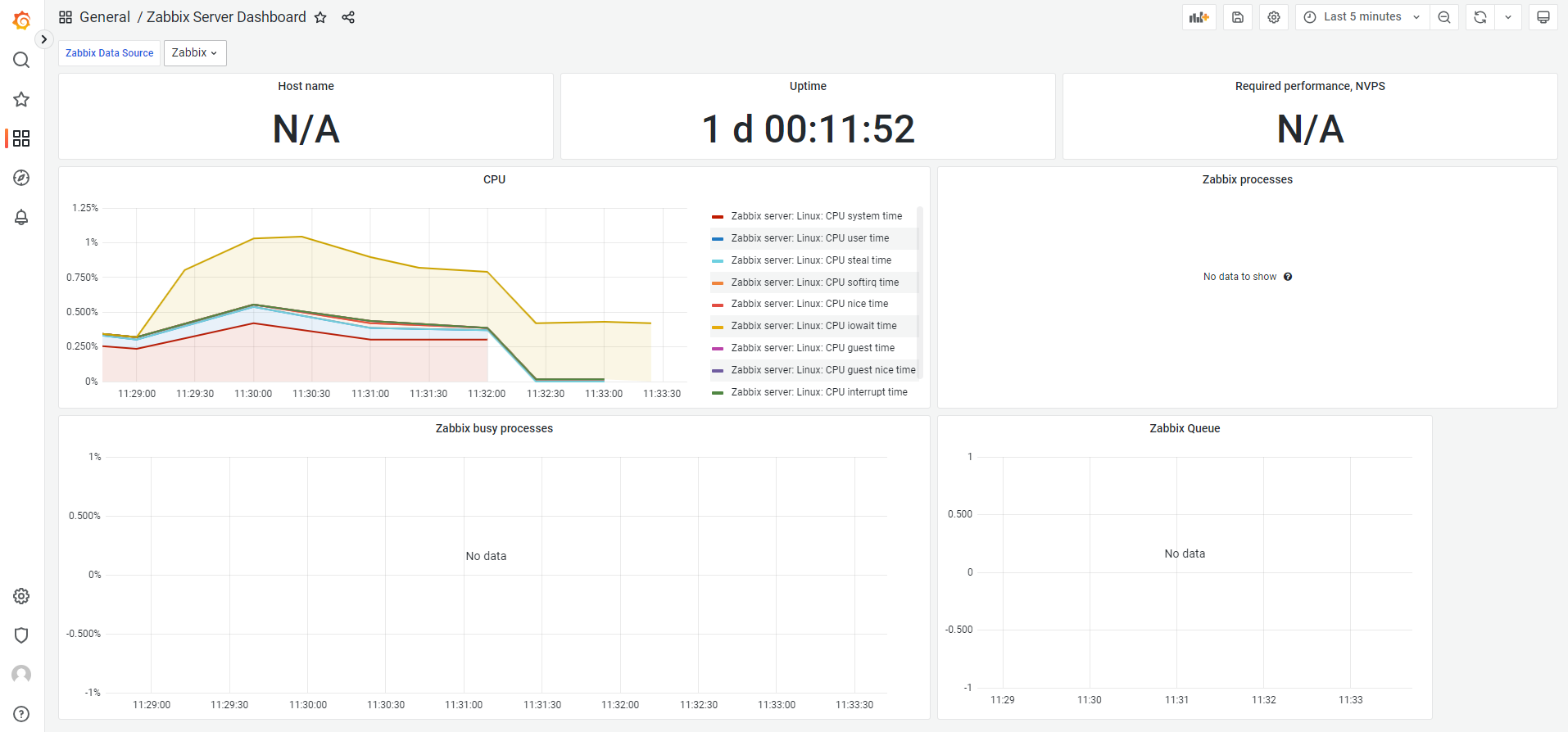1568x732 pixels.
Task: Open the Help question mark icon
Action: pos(21,714)
